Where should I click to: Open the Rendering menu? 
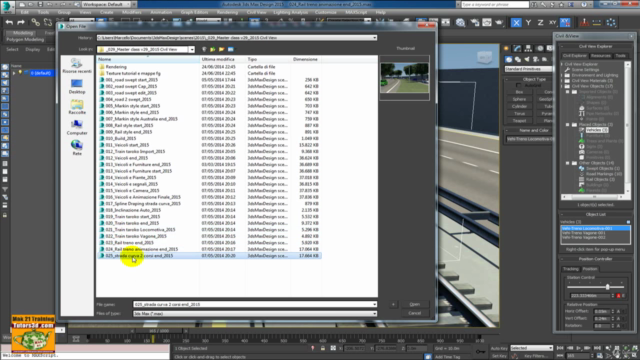coord(227,13)
